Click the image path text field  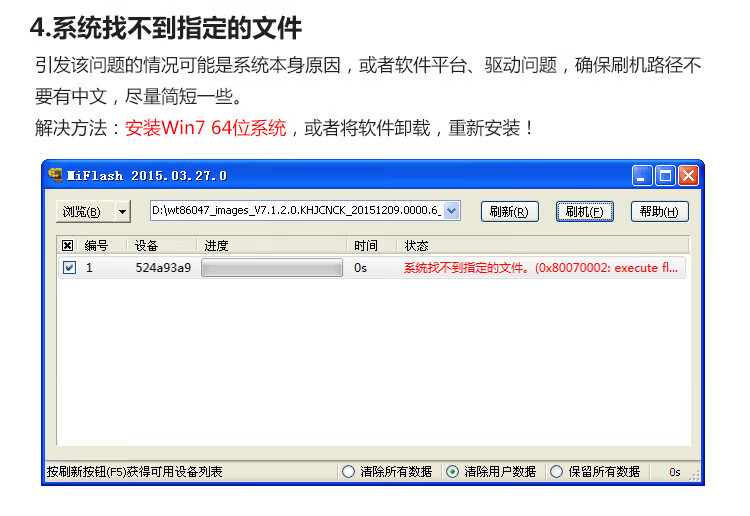tap(297, 210)
